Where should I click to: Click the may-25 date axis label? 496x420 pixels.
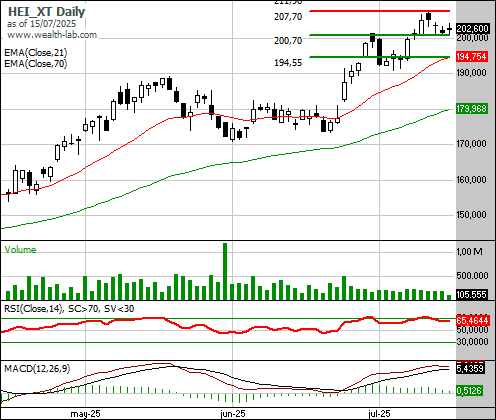(85, 414)
